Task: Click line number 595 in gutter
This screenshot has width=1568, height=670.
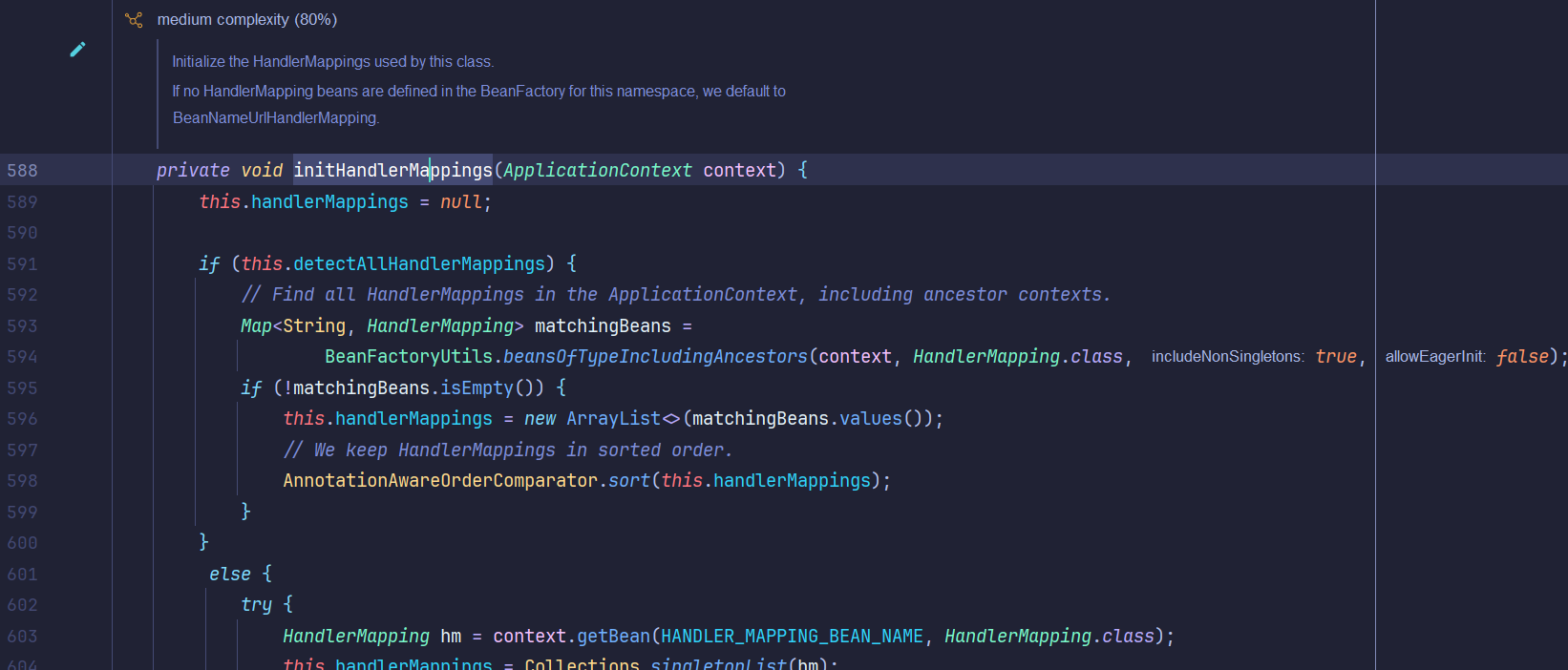Action: pos(22,388)
